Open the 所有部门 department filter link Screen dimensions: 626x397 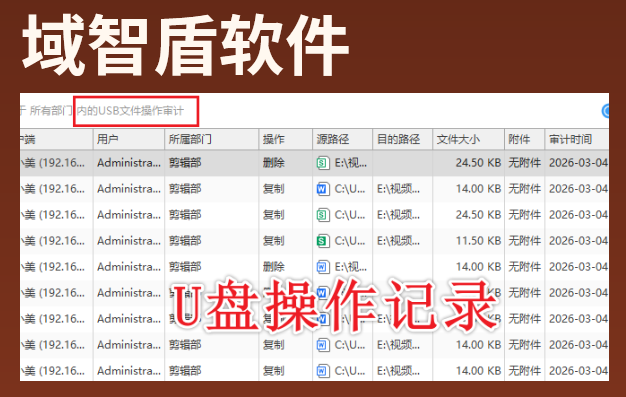click(51, 111)
